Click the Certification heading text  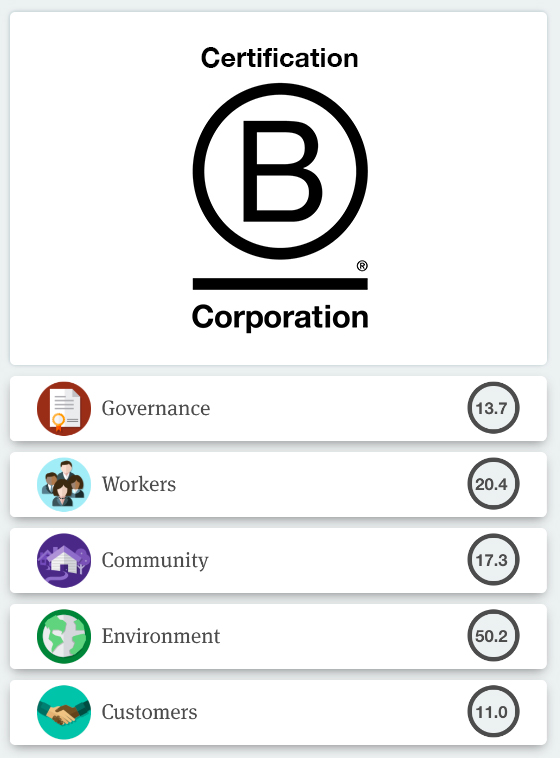tap(280, 58)
